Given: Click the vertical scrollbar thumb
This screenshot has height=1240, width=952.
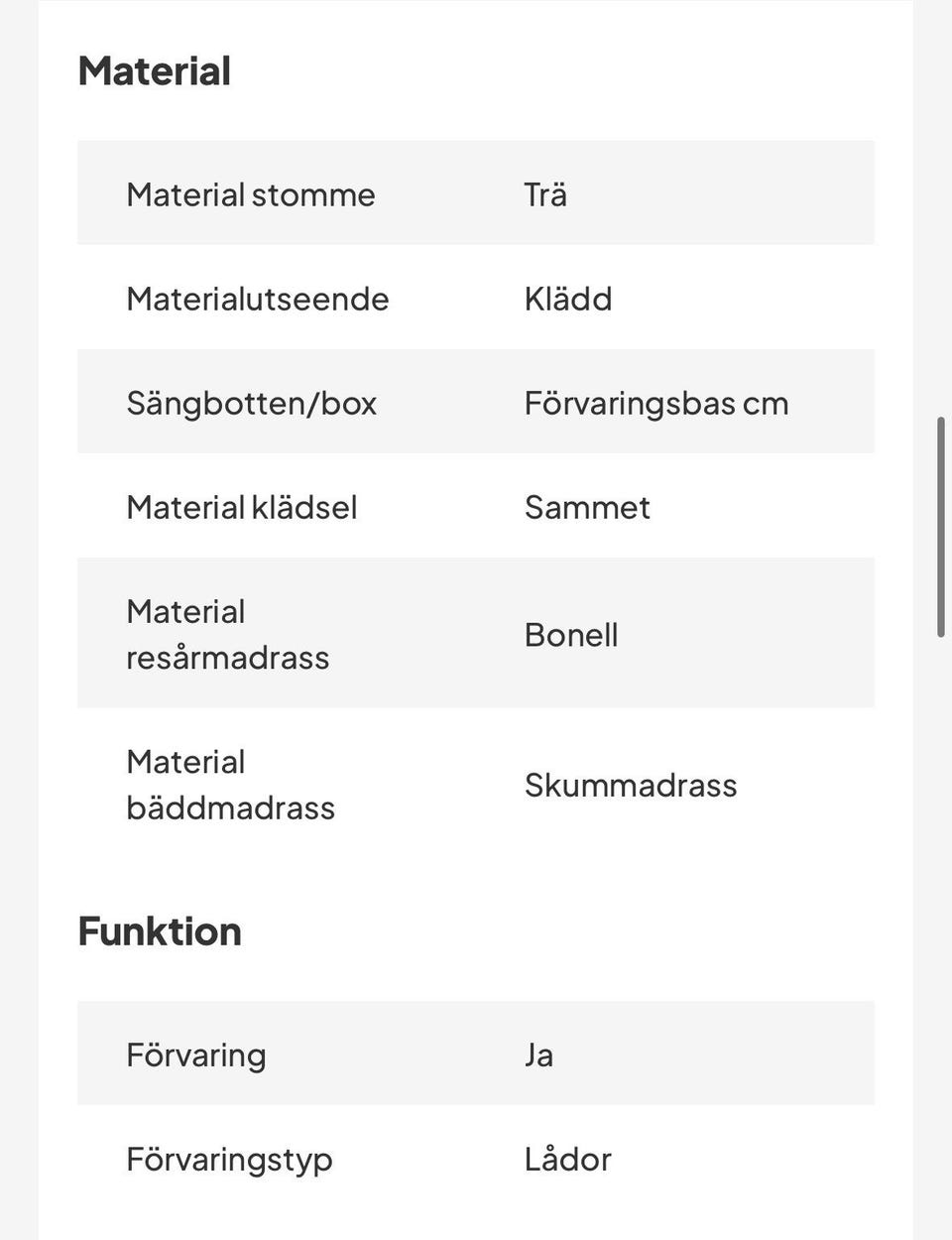Looking at the screenshot, I should (x=941, y=527).
